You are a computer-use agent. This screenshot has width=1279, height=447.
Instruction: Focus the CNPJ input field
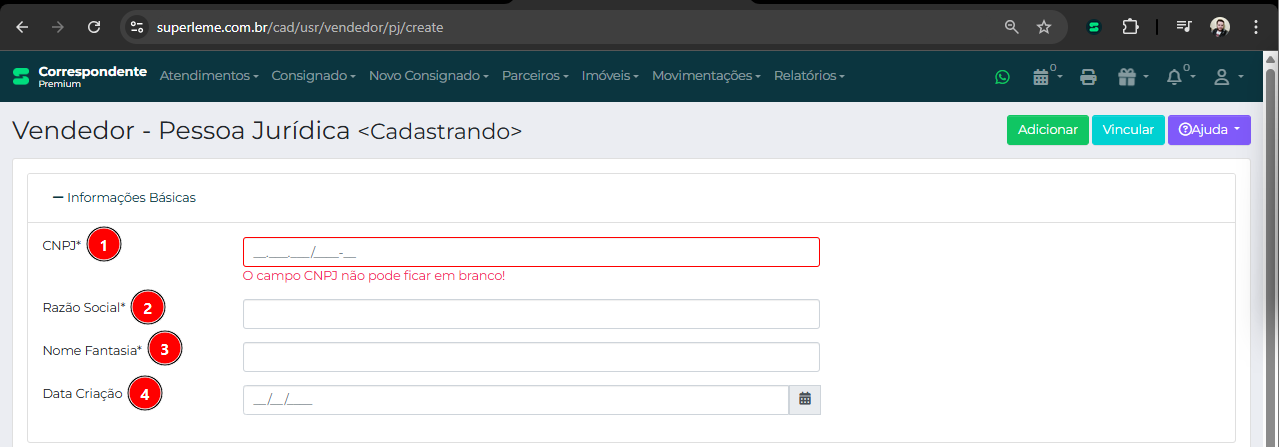coord(531,252)
